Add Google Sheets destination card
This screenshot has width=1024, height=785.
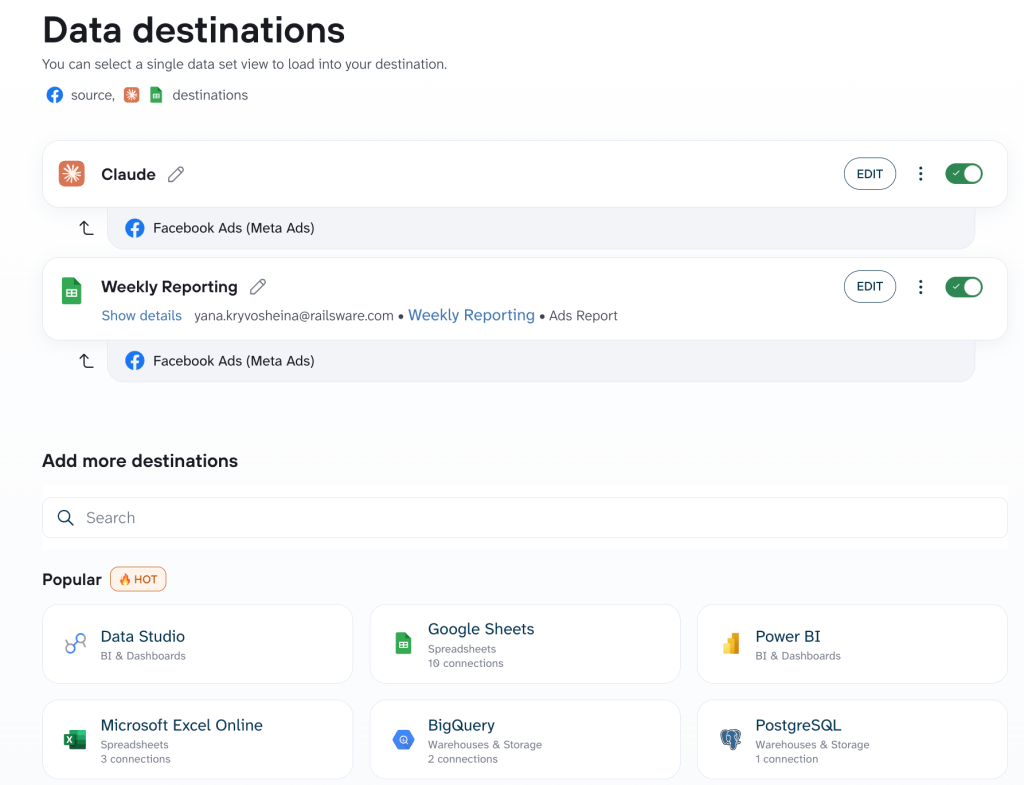(525, 644)
